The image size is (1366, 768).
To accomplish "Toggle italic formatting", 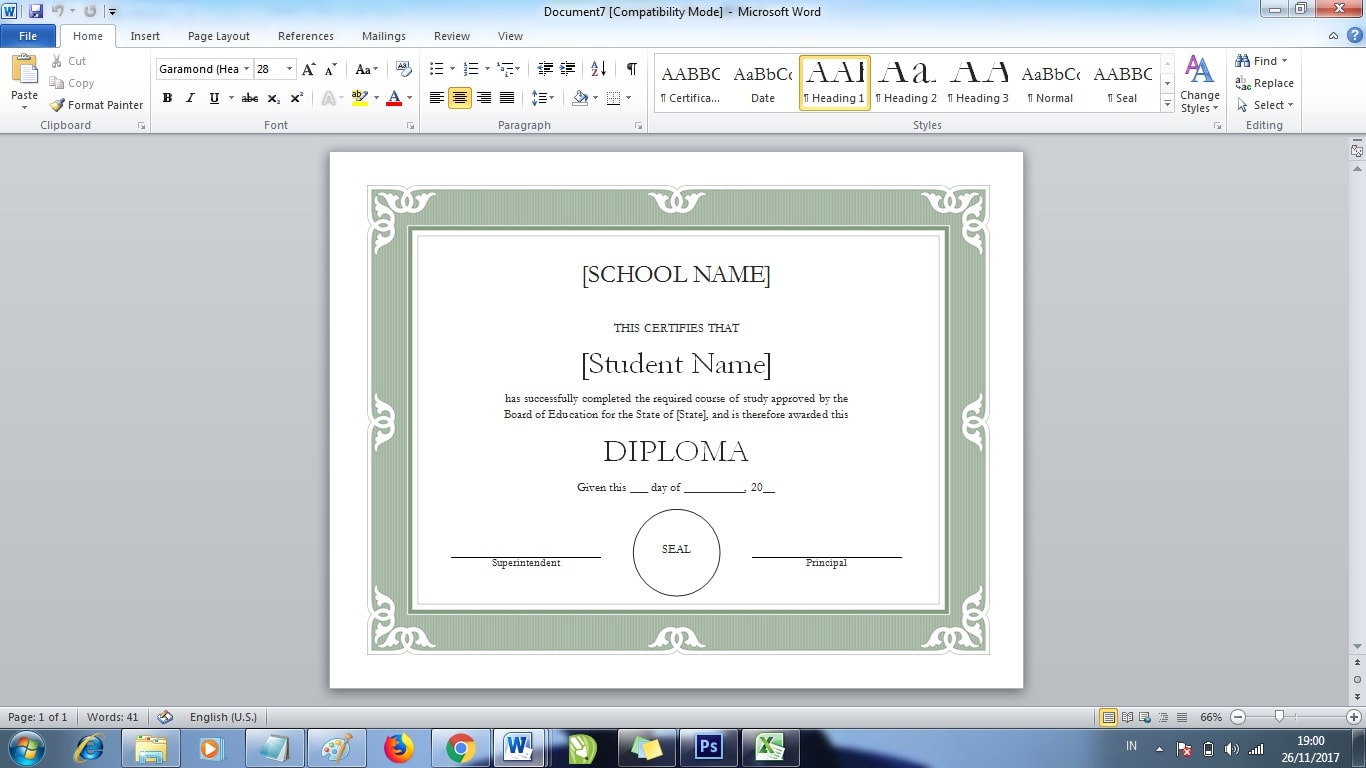I will click(190, 98).
